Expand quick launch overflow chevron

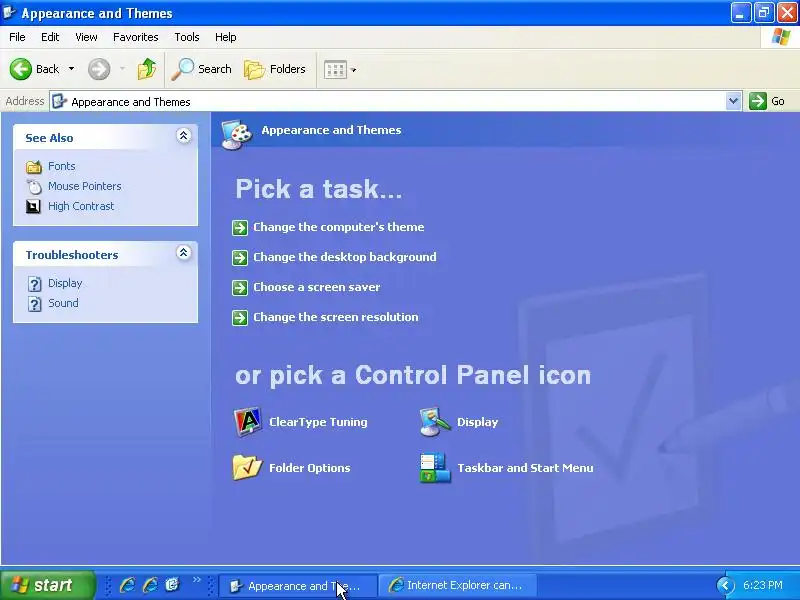point(196,580)
